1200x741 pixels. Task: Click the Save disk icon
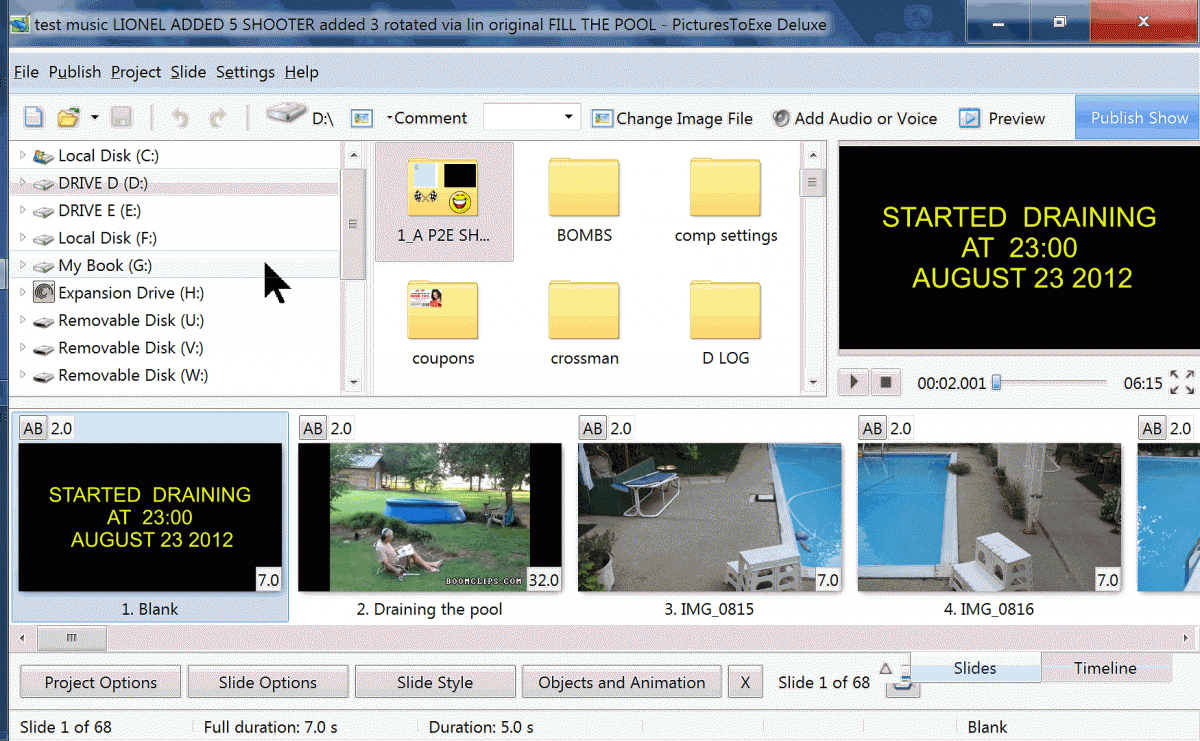coord(121,118)
